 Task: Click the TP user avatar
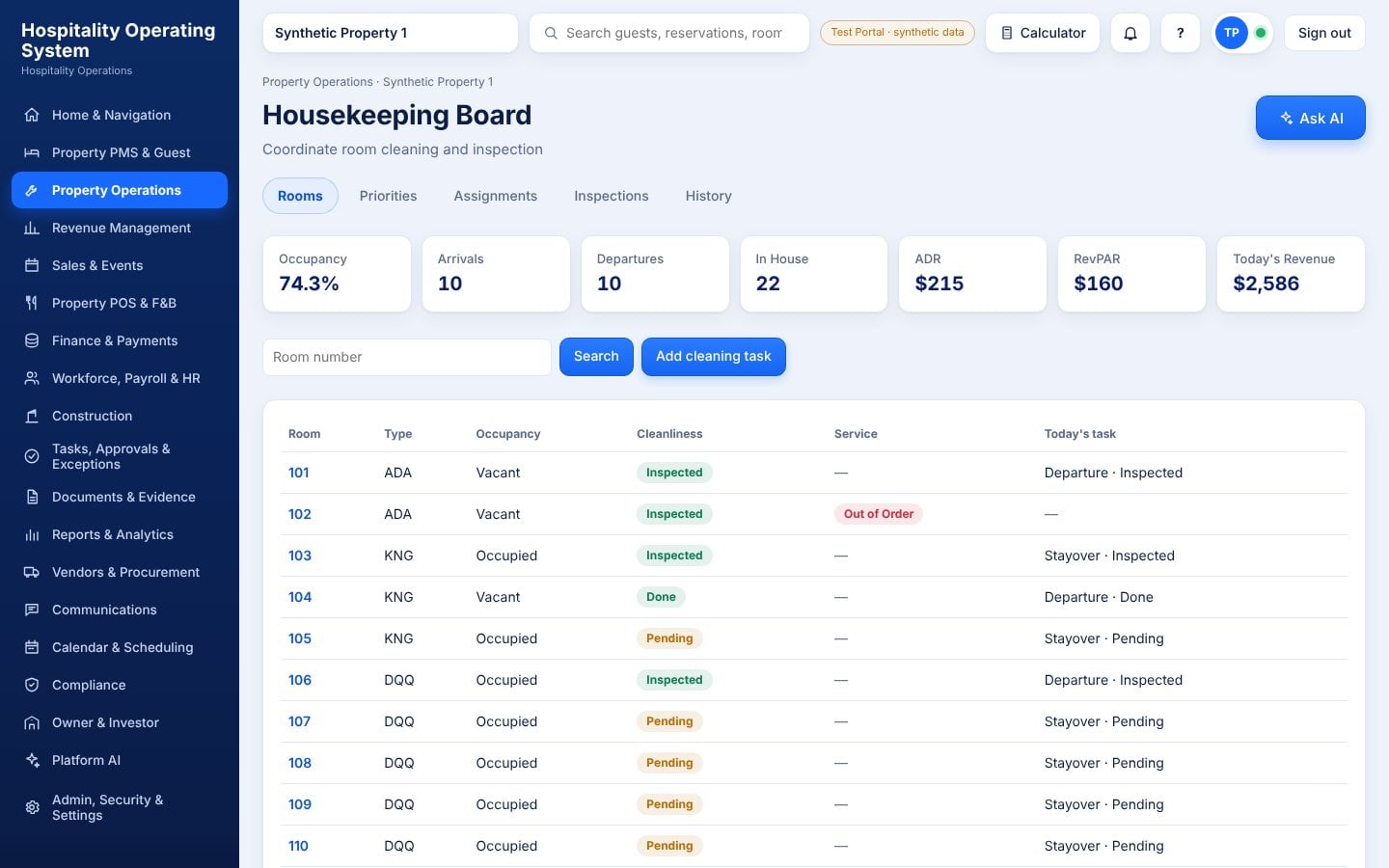1231,33
